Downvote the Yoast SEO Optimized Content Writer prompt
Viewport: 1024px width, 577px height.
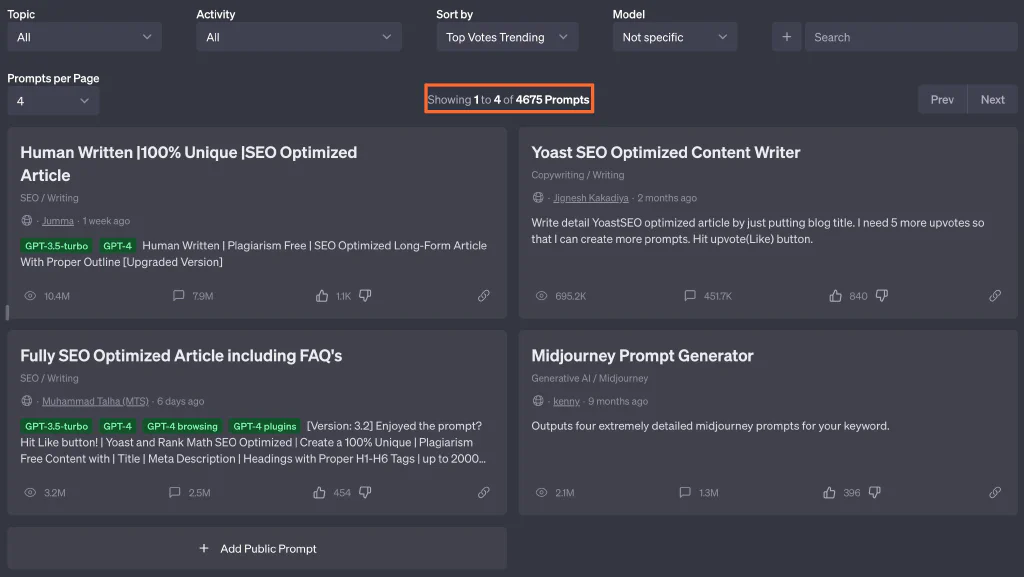[x=882, y=296]
